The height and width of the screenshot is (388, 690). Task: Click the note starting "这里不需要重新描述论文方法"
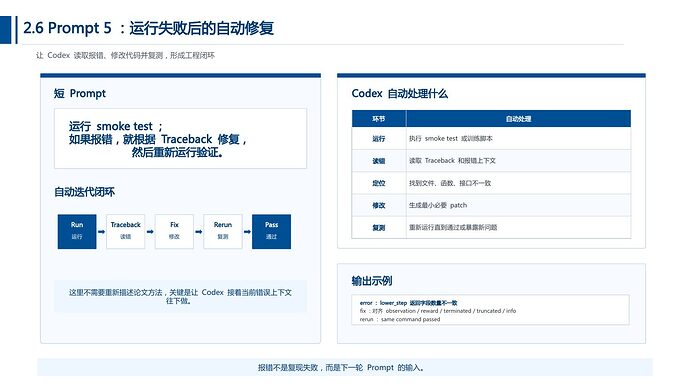(180, 296)
